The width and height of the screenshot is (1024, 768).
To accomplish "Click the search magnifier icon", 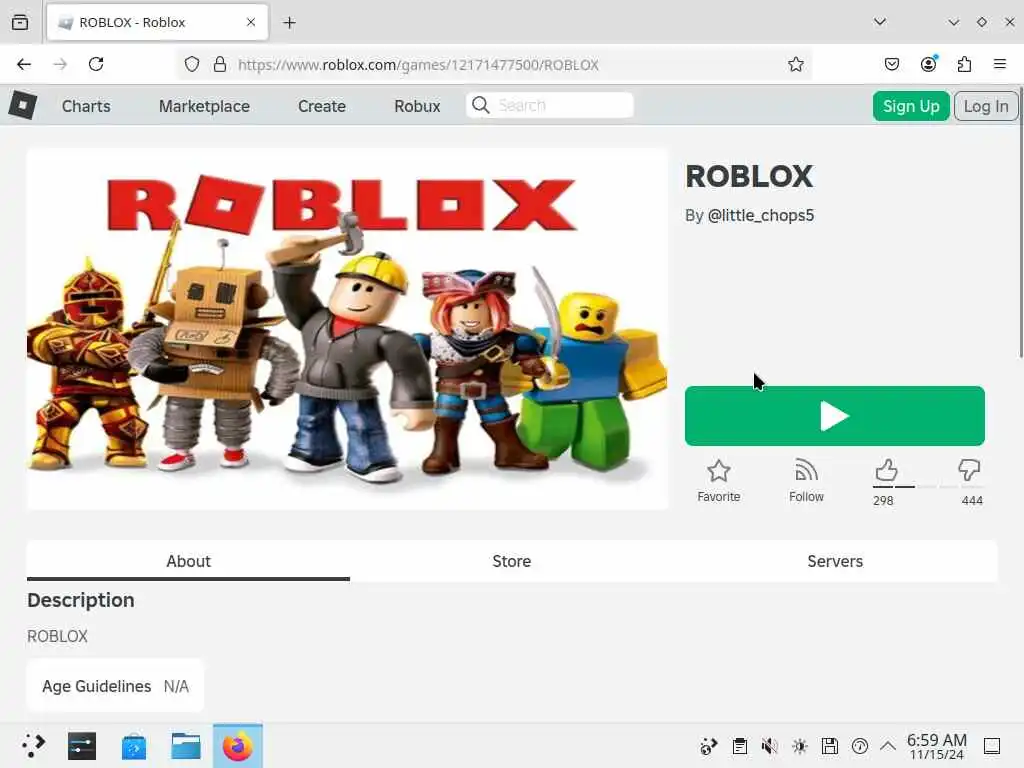I will click(481, 105).
